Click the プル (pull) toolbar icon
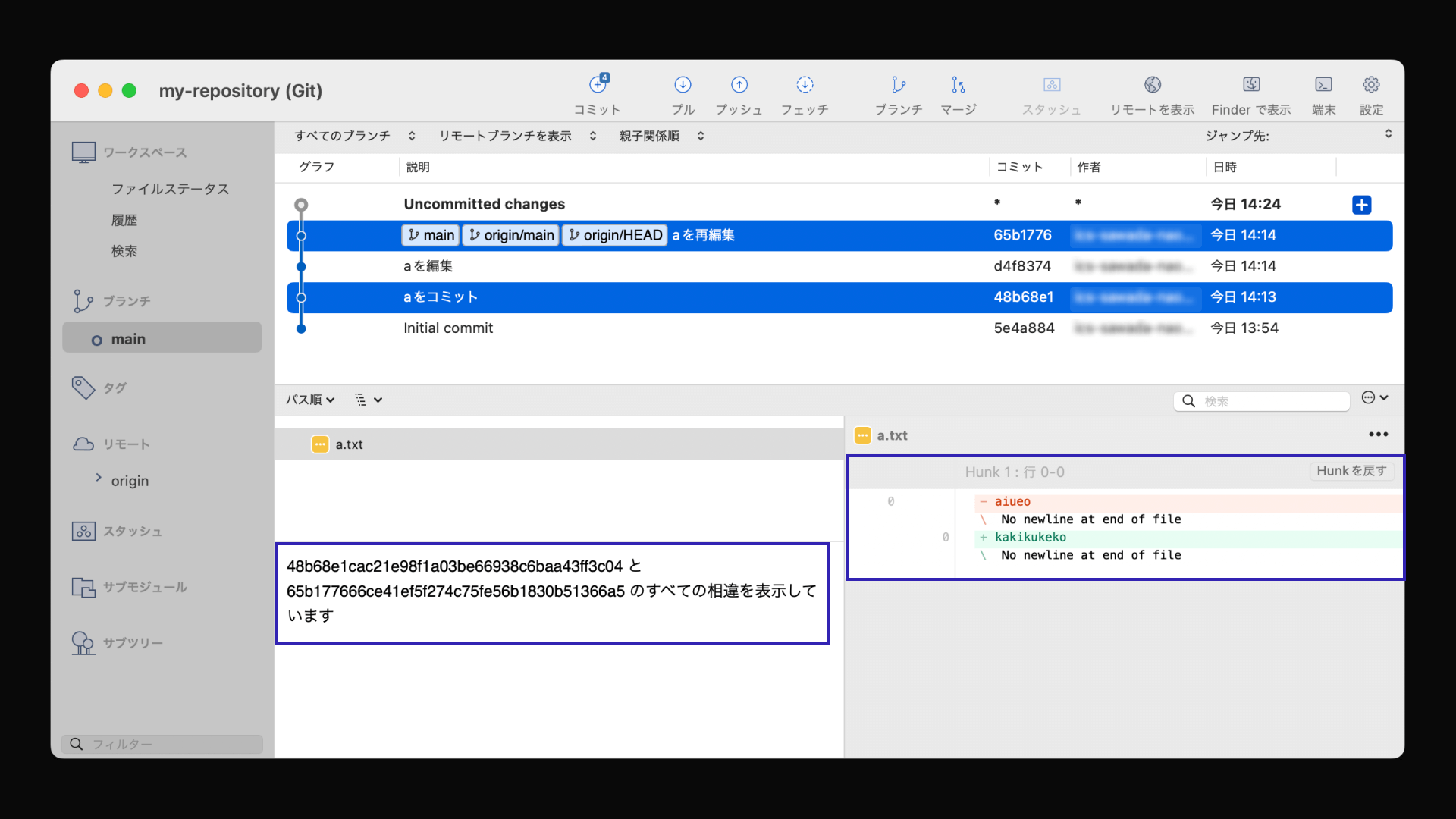1456x819 pixels. (x=682, y=84)
